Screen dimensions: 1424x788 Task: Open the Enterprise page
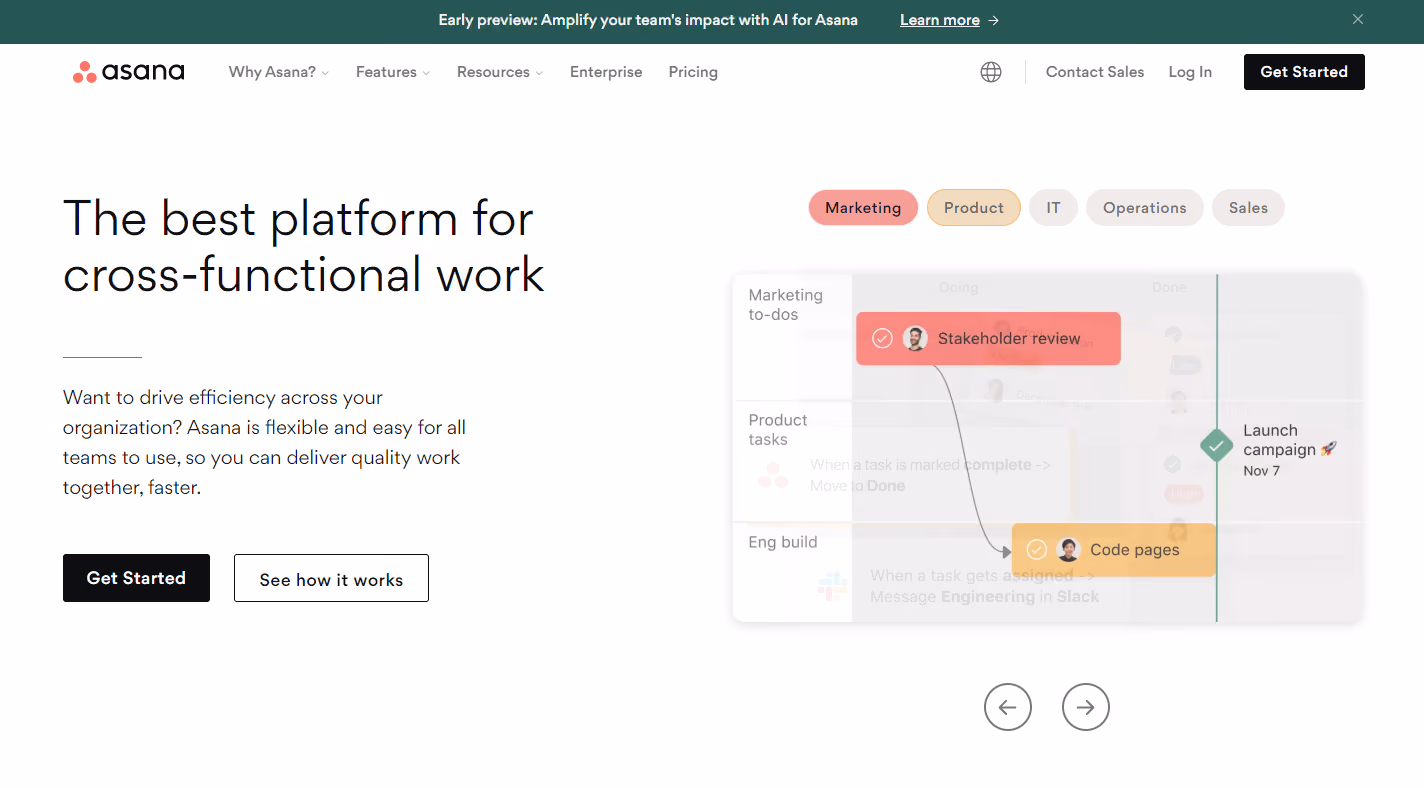point(606,72)
